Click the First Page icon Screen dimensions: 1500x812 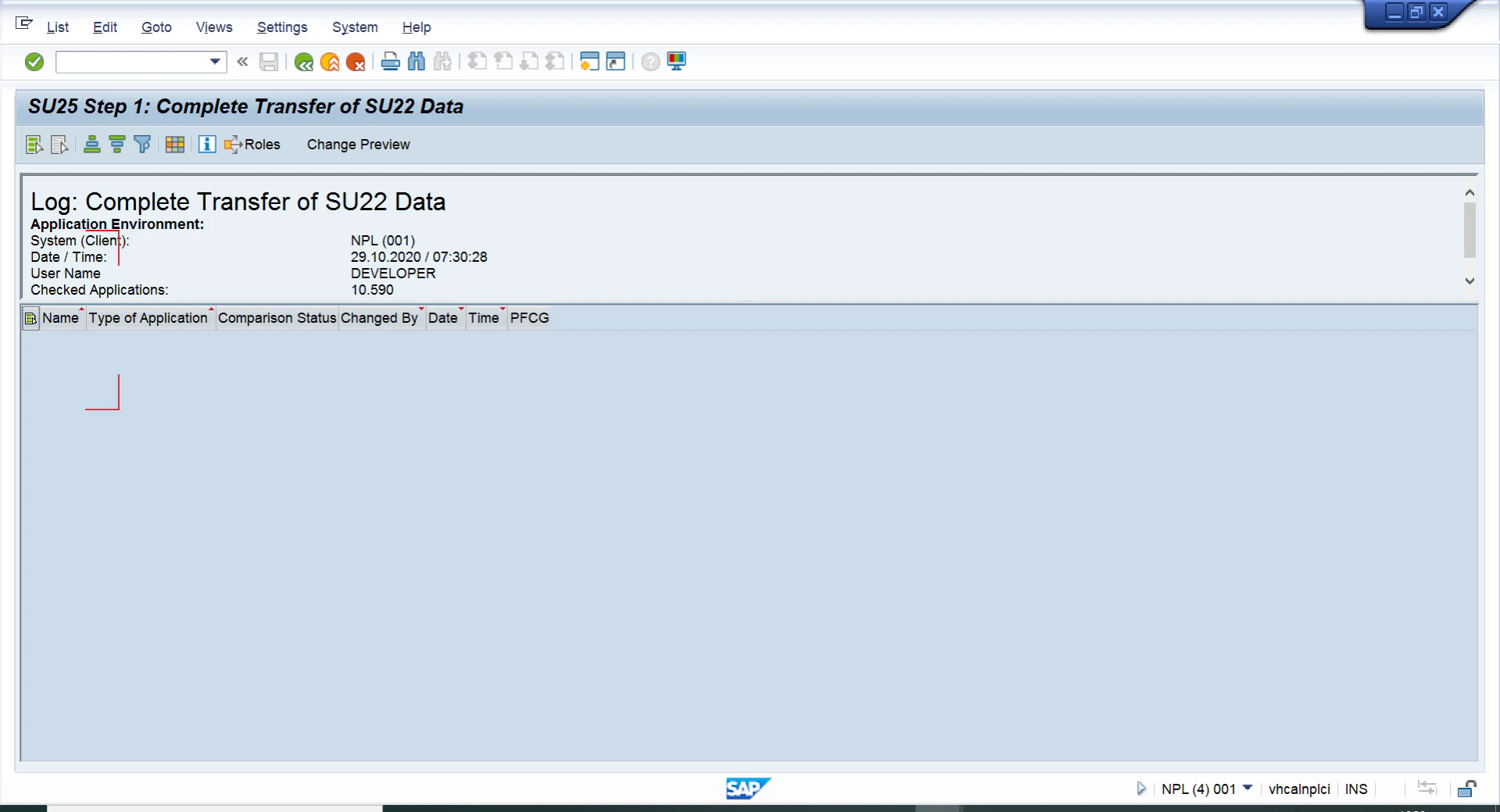point(478,62)
